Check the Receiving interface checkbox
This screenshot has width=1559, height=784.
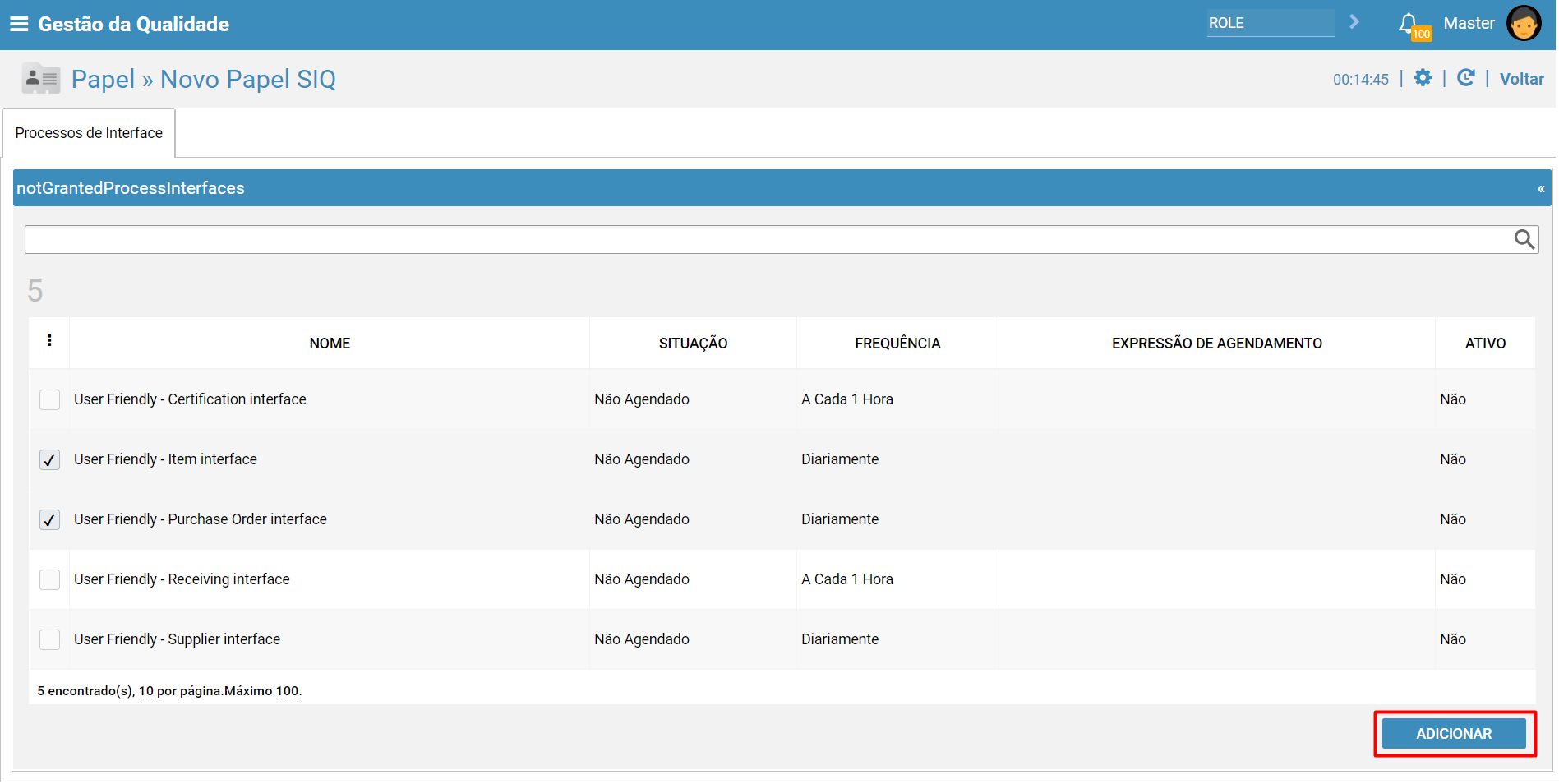tap(49, 579)
